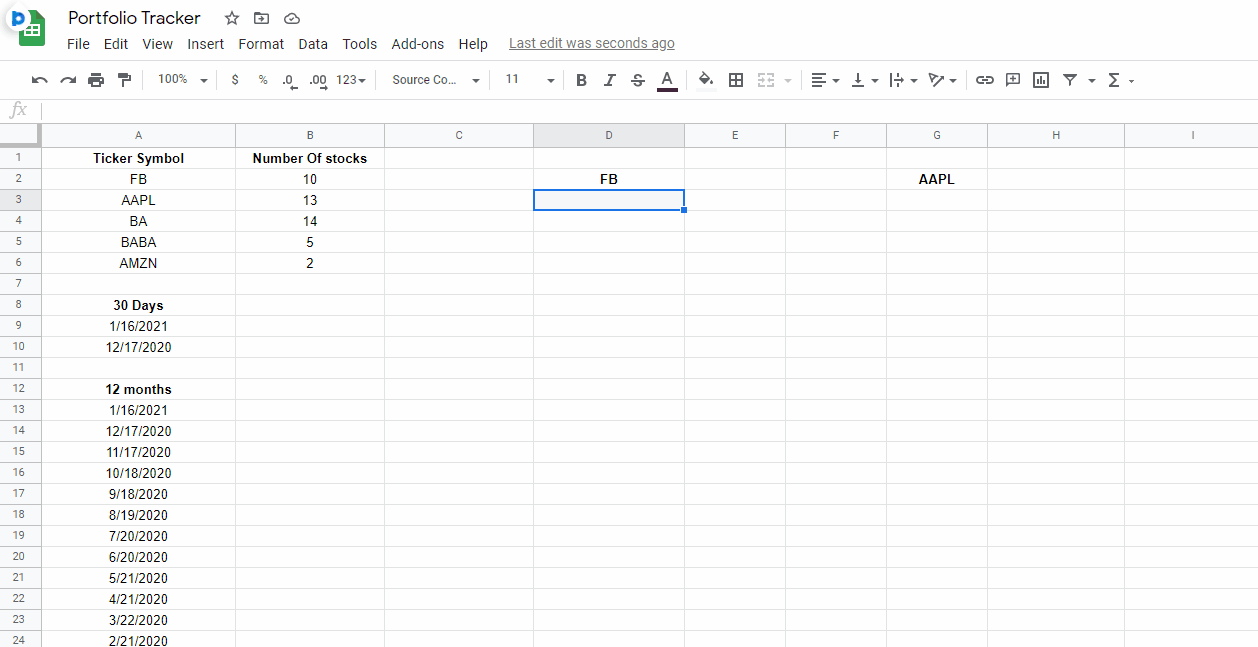Screen dimensions: 1258x647
Task: Open the font size 11 dropdown
Action: click(x=529, y=80)
